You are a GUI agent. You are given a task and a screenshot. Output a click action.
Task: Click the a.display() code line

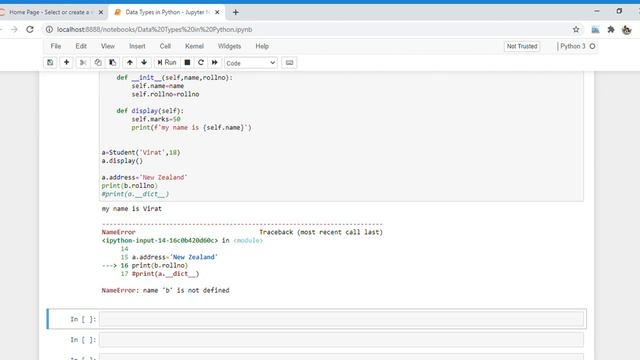122,161
